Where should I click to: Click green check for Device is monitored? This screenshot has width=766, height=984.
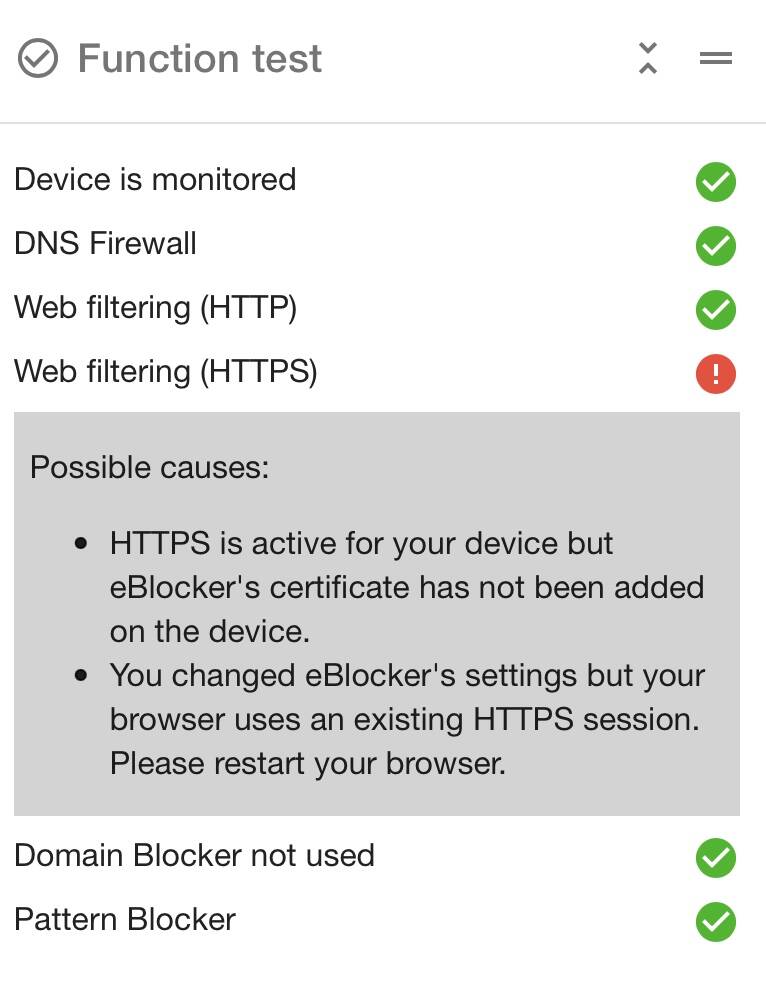(716, 182)
